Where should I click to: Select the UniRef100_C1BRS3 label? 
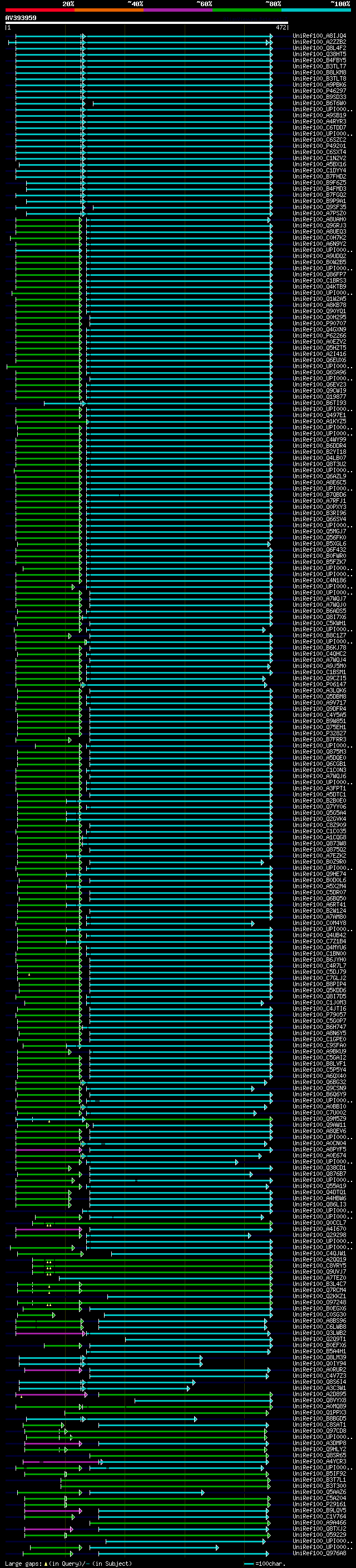[x=319, y=280]
